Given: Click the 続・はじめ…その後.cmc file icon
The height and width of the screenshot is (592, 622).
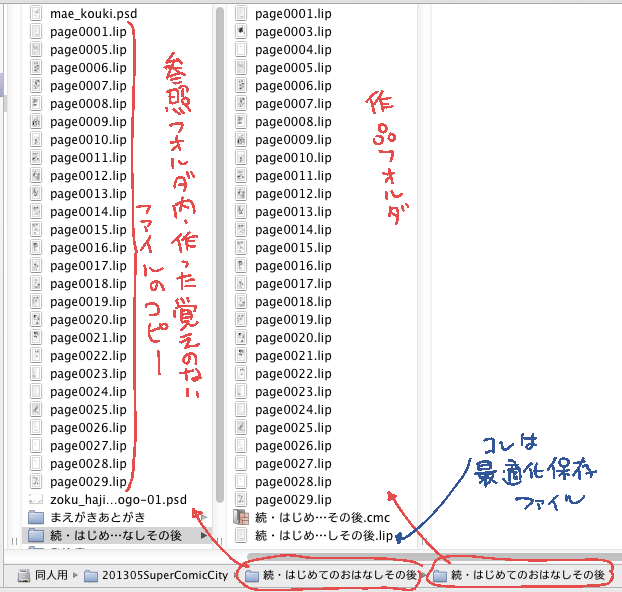Looking at the screenshot, I should pyautogui.click(x=240, y=517).
